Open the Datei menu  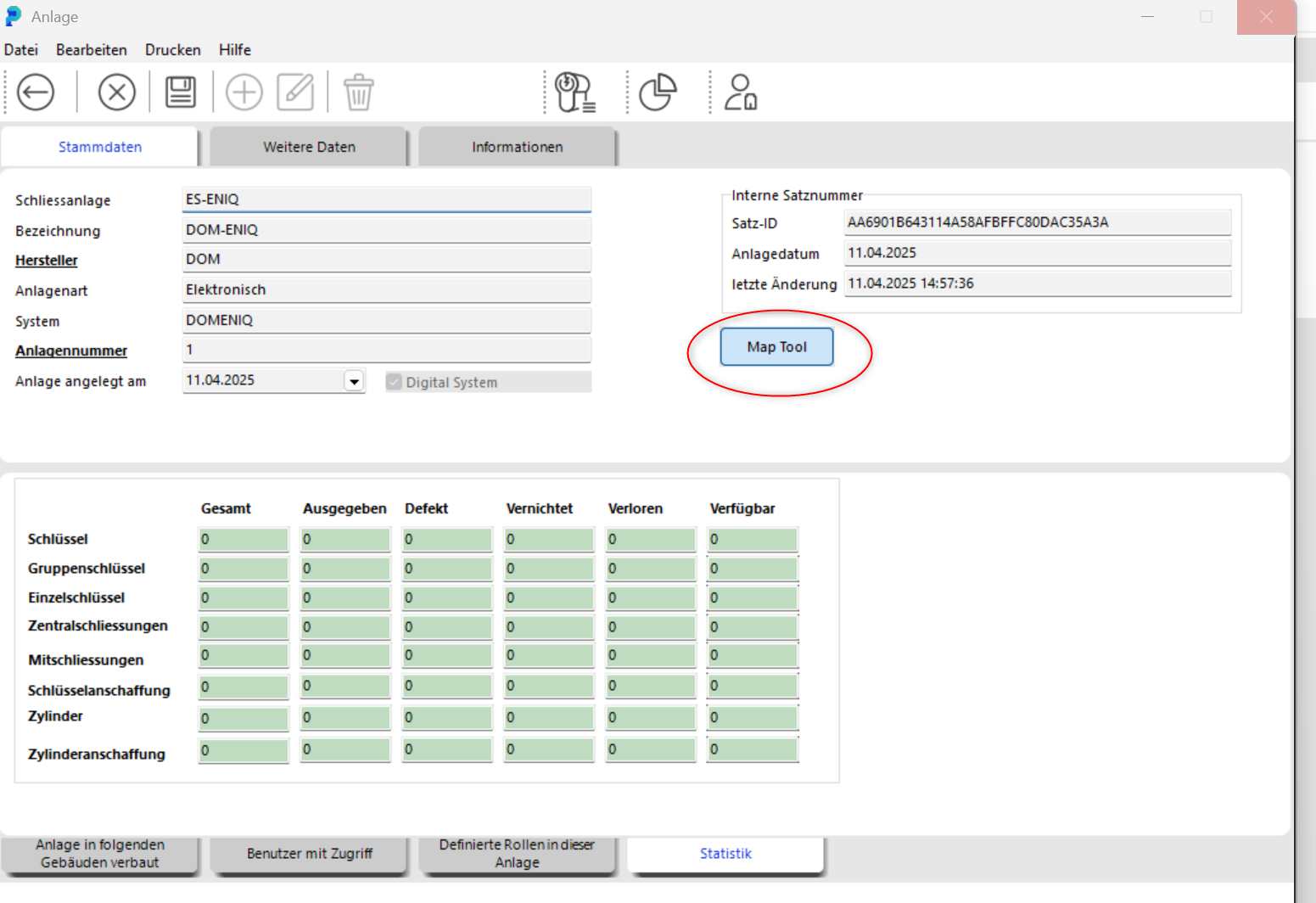[21, 50]
